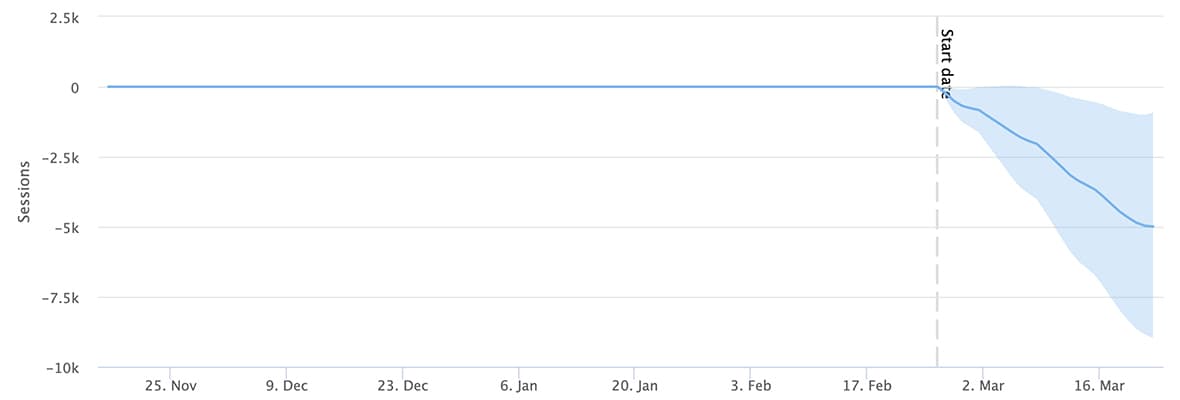Image resolution: width=1180 pixels, height=400 pixels.
Task: Select the "20. Jan" x-axis label
Action: [634, 386]
